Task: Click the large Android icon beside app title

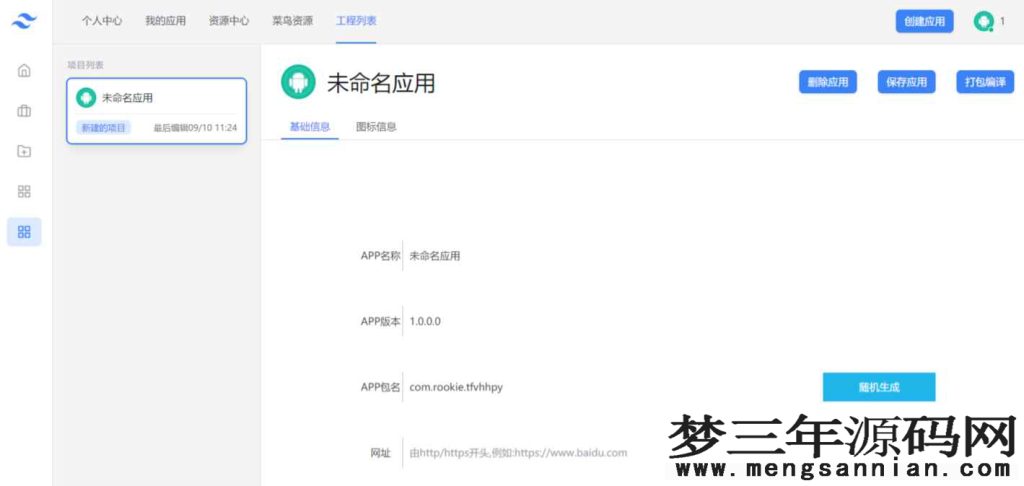Action: tap(298, 82)
